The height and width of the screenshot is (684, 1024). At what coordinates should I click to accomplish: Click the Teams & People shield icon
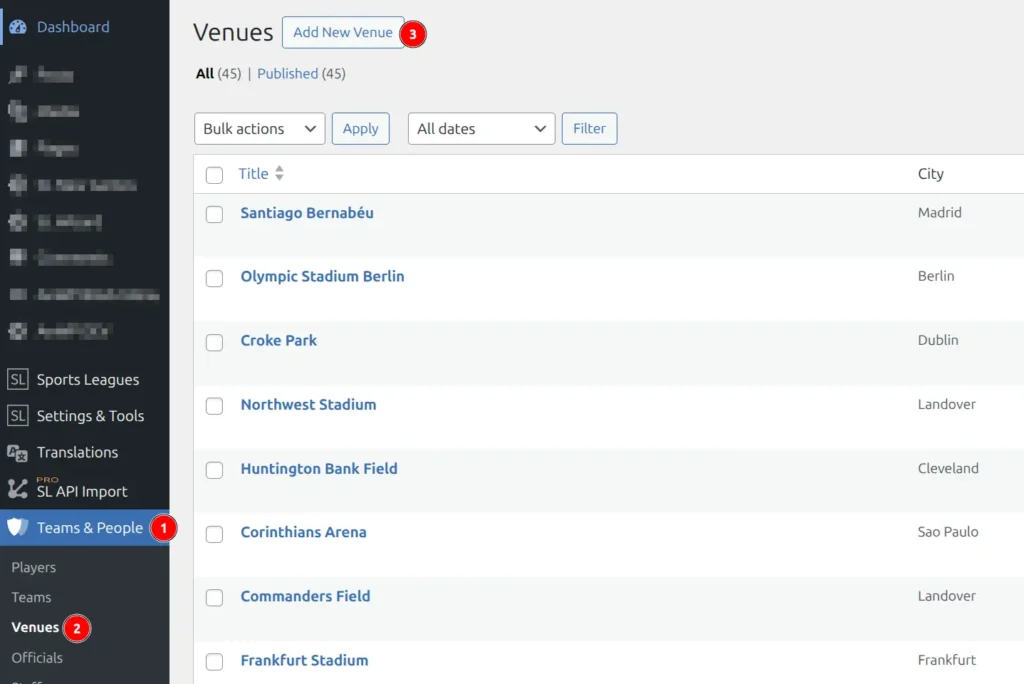click(x=18, y=527)
